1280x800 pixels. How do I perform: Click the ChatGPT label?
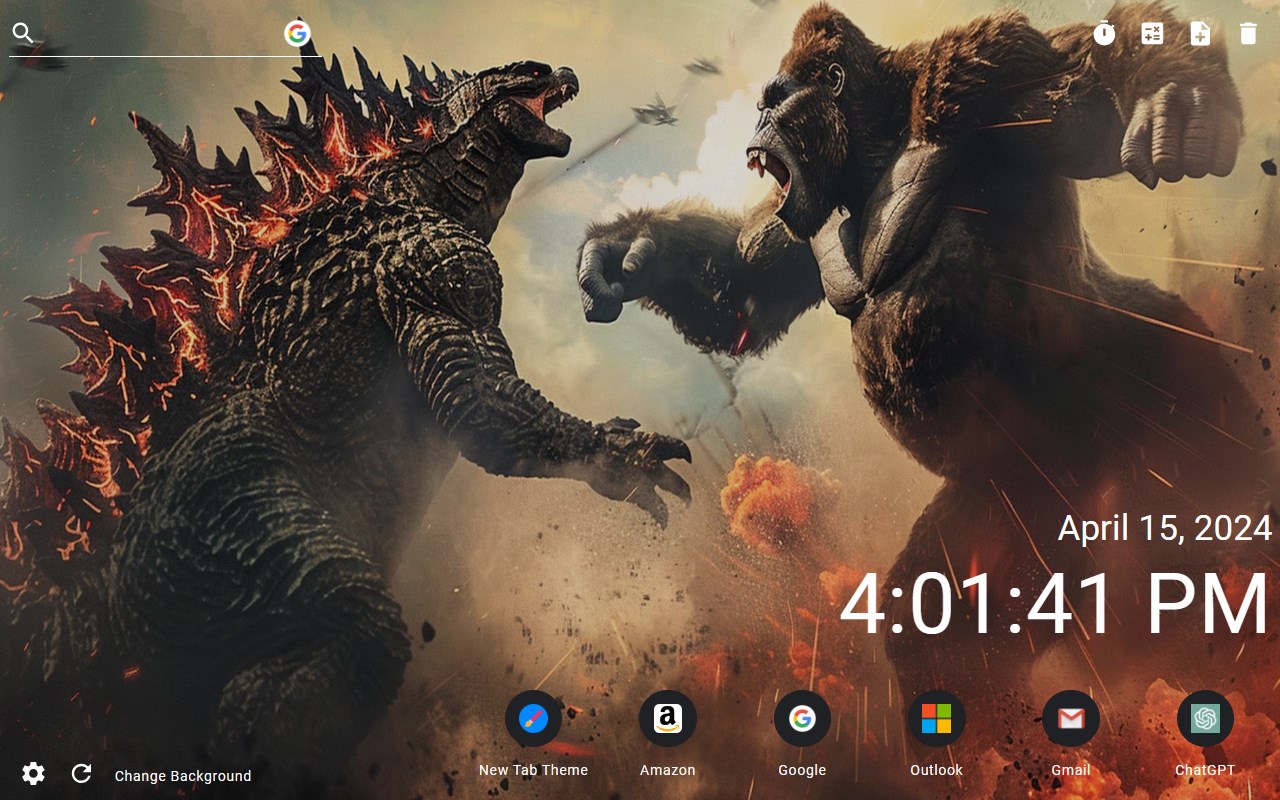coord(1205,770)
